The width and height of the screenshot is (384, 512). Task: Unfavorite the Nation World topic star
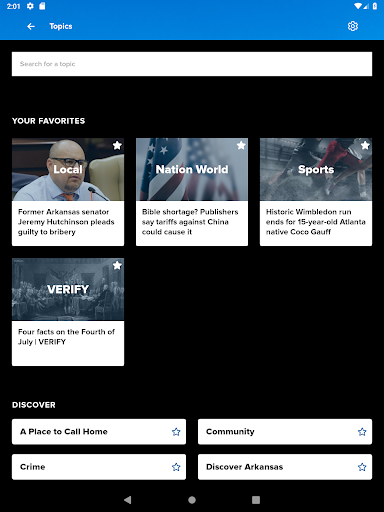tap(241, 145)
